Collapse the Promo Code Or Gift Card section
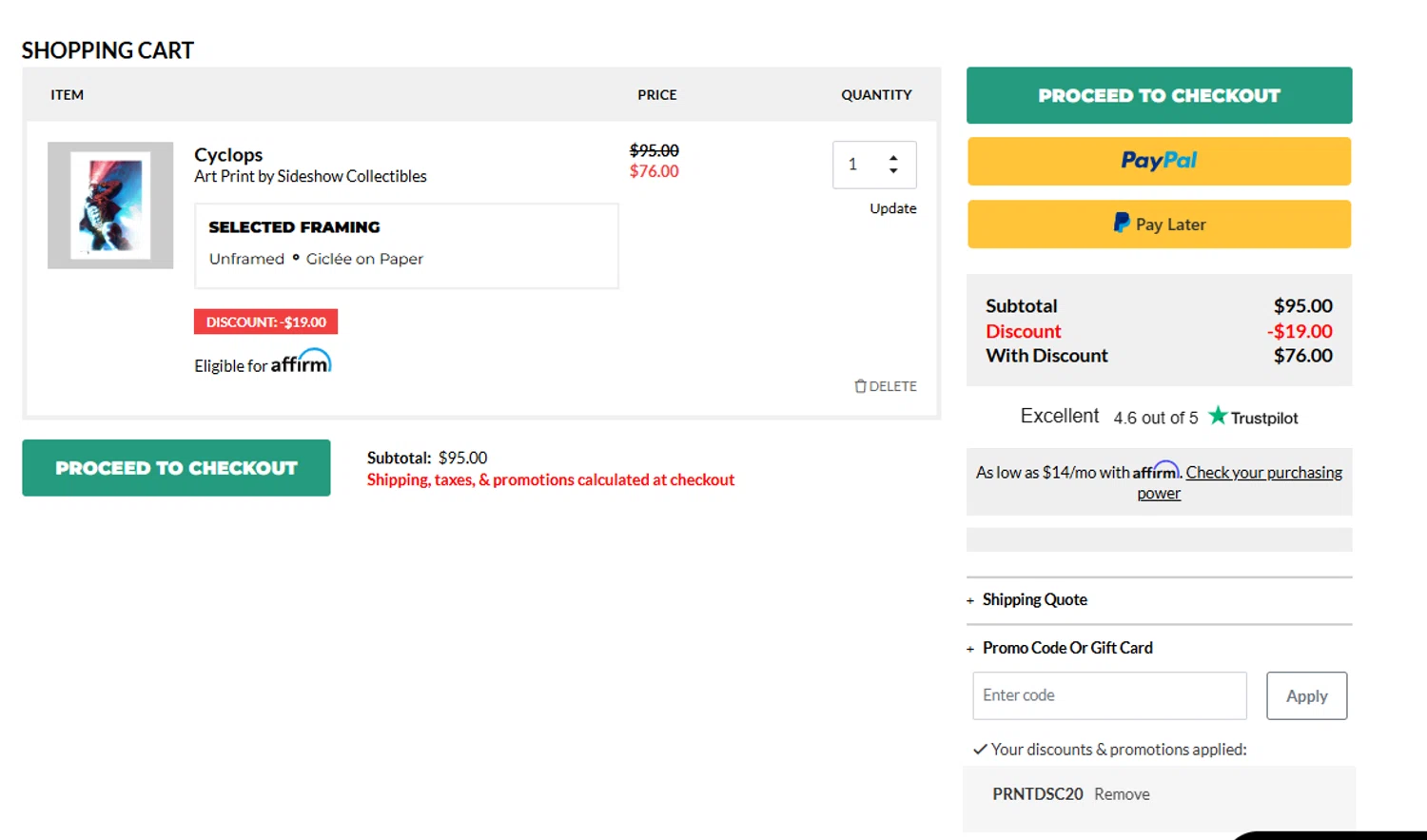Viewport: 1427px width, 840px height. tap(1065, 648)
